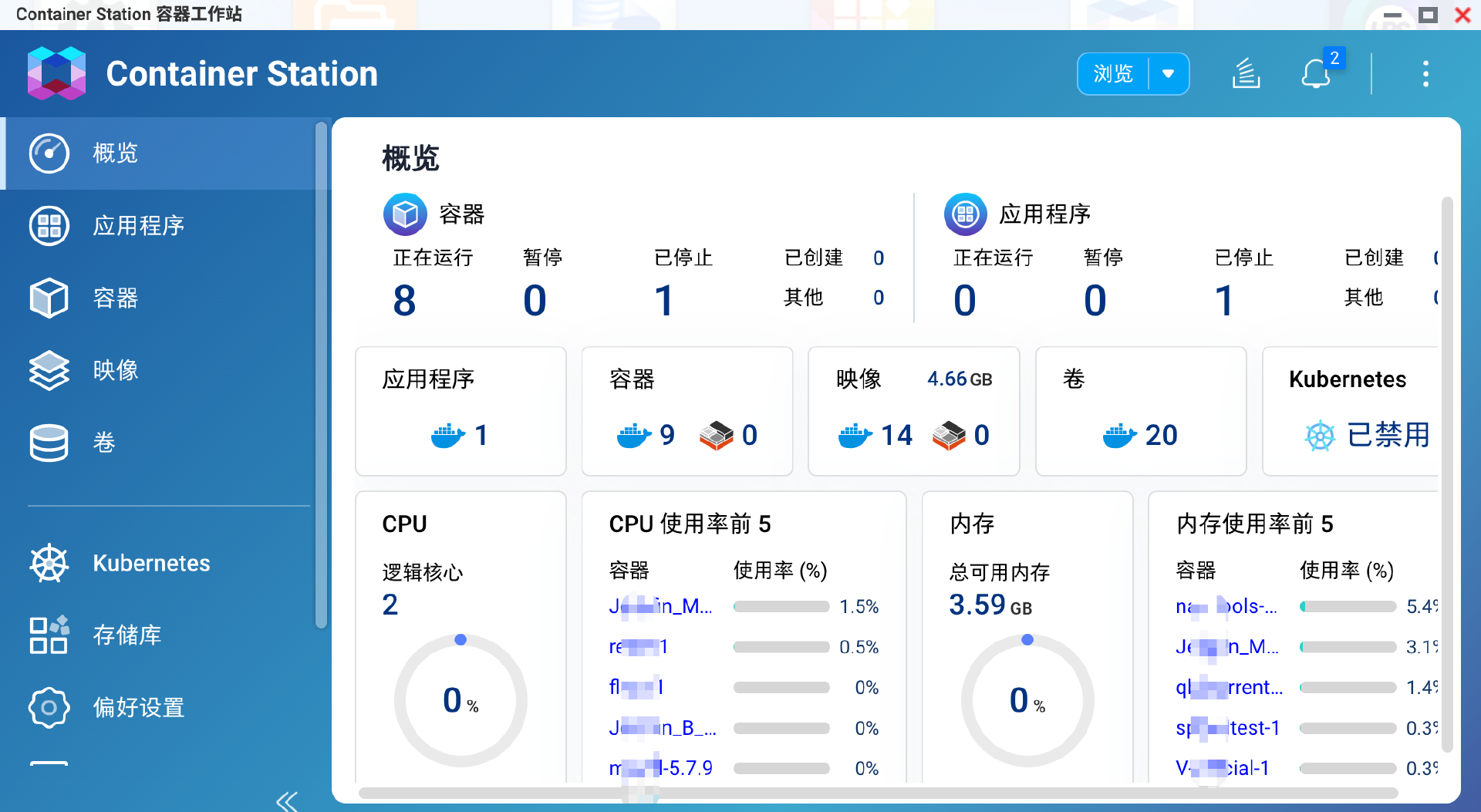Screen dimensions: 1481x812
Task: Open 偏好设置 preferences settings
Action: tap(139, 707)
